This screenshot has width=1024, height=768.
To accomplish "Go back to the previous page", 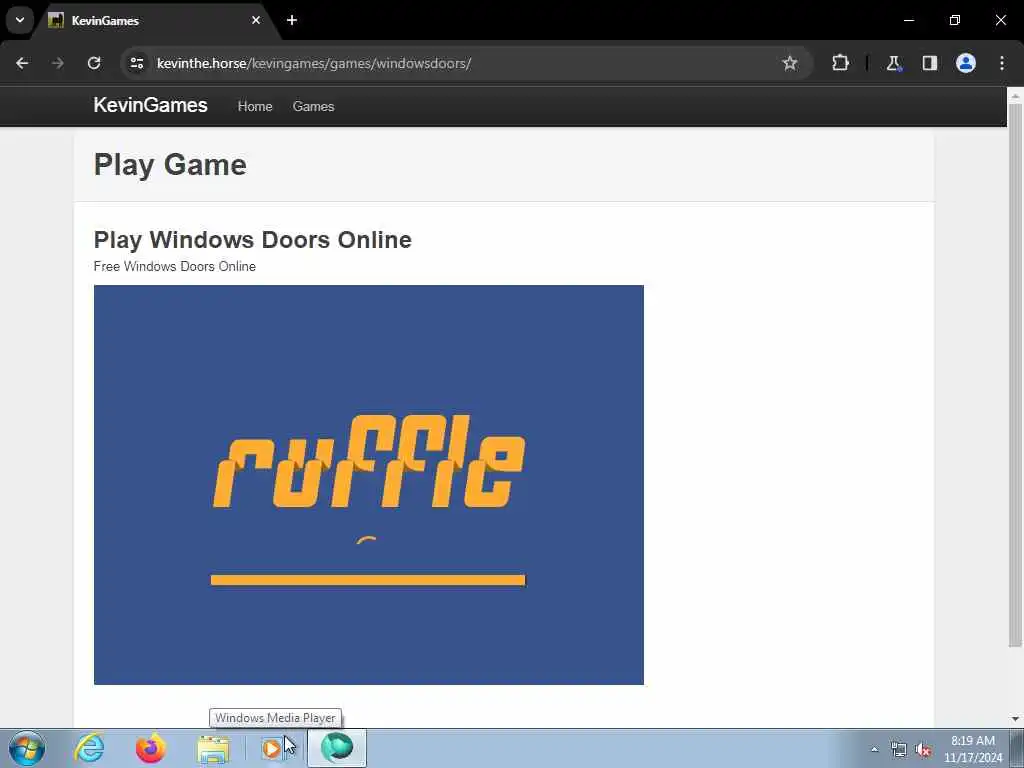I will pyautogui.click(x=22, y=63).
